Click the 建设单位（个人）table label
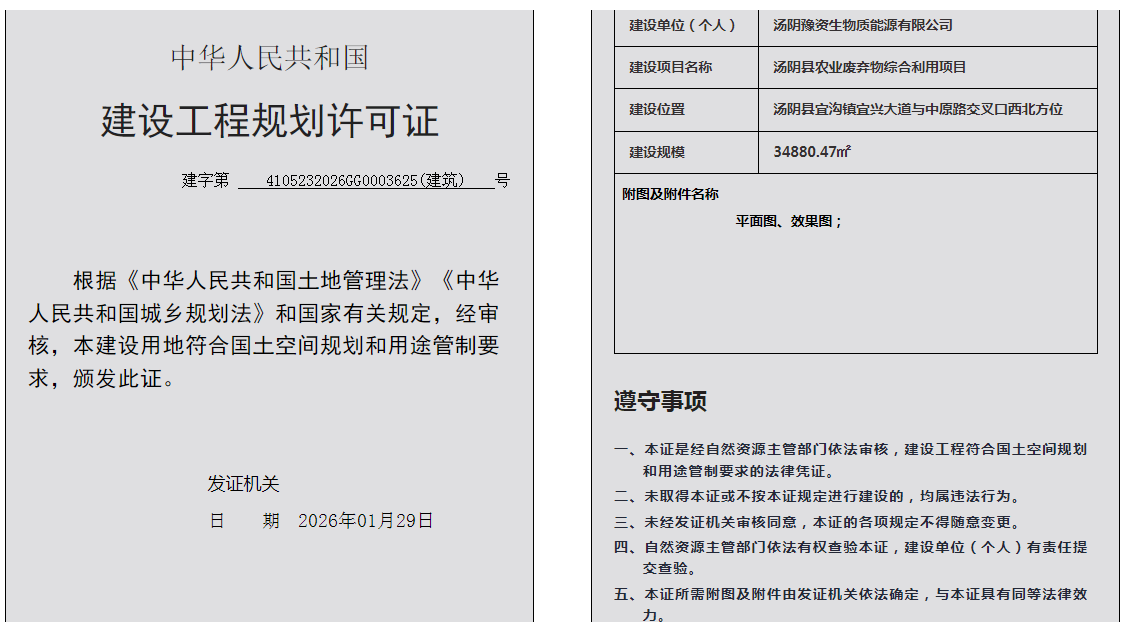Screen dimensions: 1129x631 tap(682, 25)
